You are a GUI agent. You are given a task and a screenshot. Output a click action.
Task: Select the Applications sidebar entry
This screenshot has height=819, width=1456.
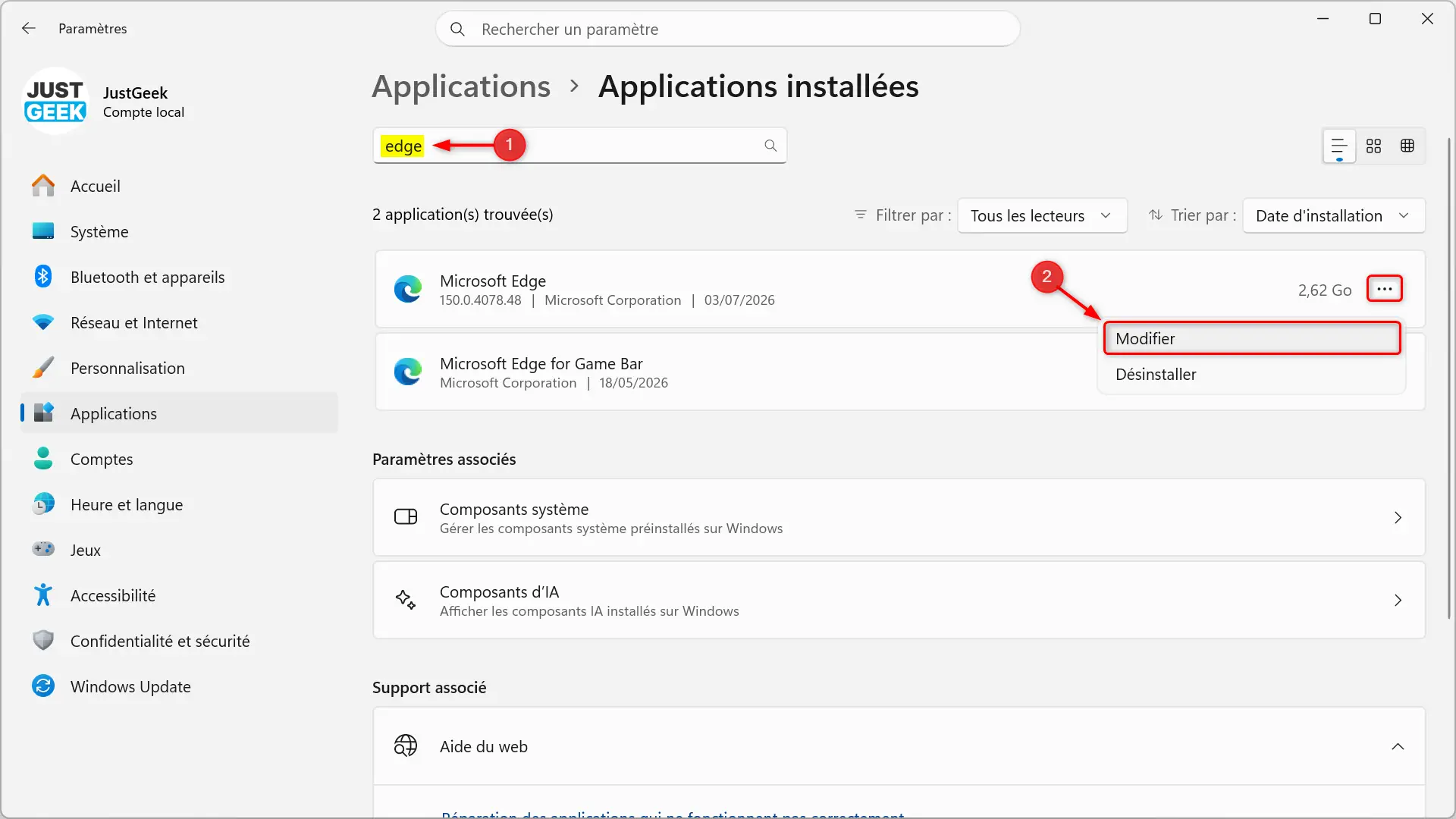[x=179, y=413]
